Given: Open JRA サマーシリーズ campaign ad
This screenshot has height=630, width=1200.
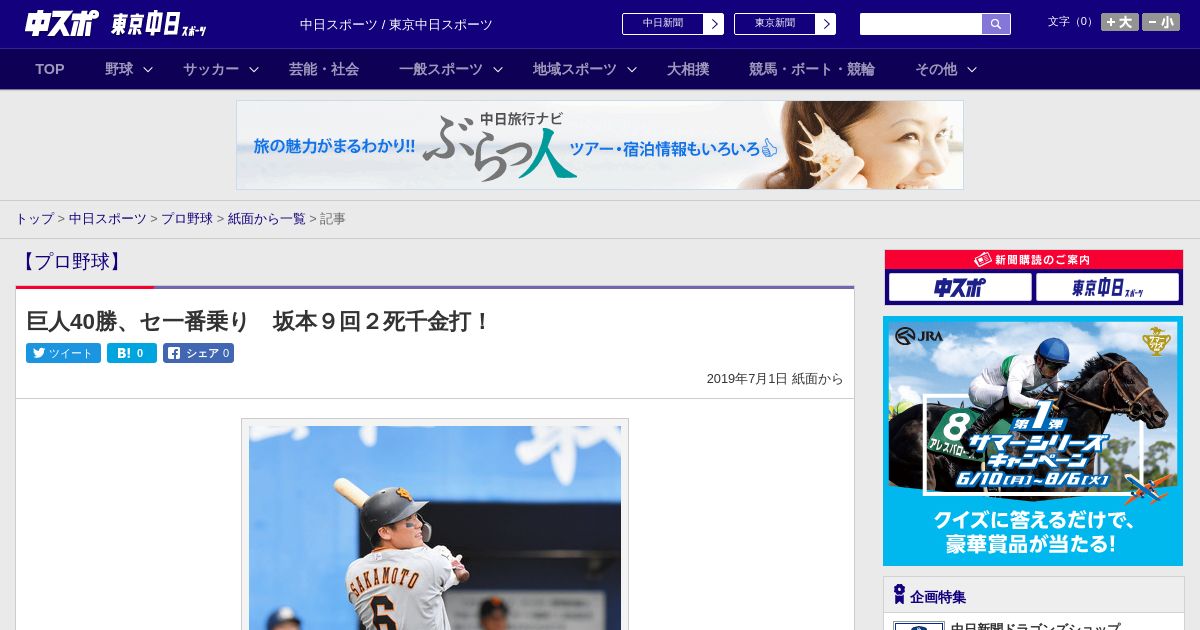Looking at the screenshot, I should tap(1033, 441).
